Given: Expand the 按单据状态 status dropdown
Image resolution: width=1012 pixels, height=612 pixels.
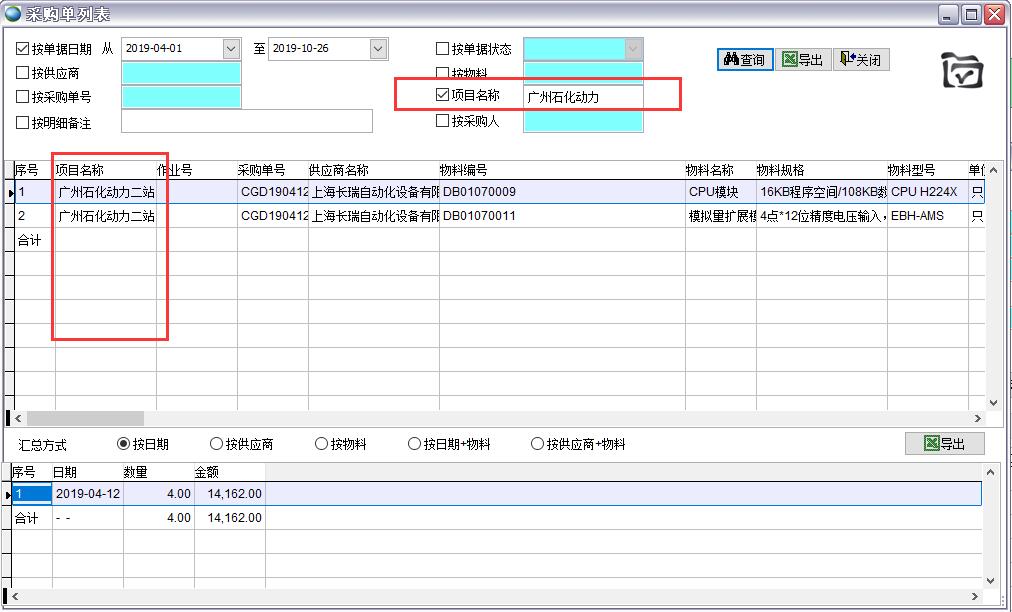Looking at the screenshot, I should click(x=633, y=48).
